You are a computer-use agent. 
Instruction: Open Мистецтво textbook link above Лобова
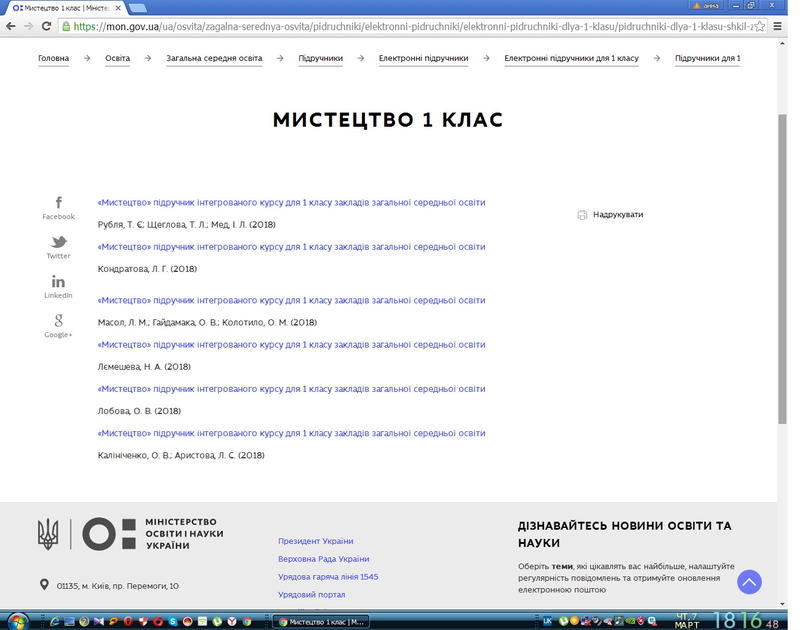291,389
